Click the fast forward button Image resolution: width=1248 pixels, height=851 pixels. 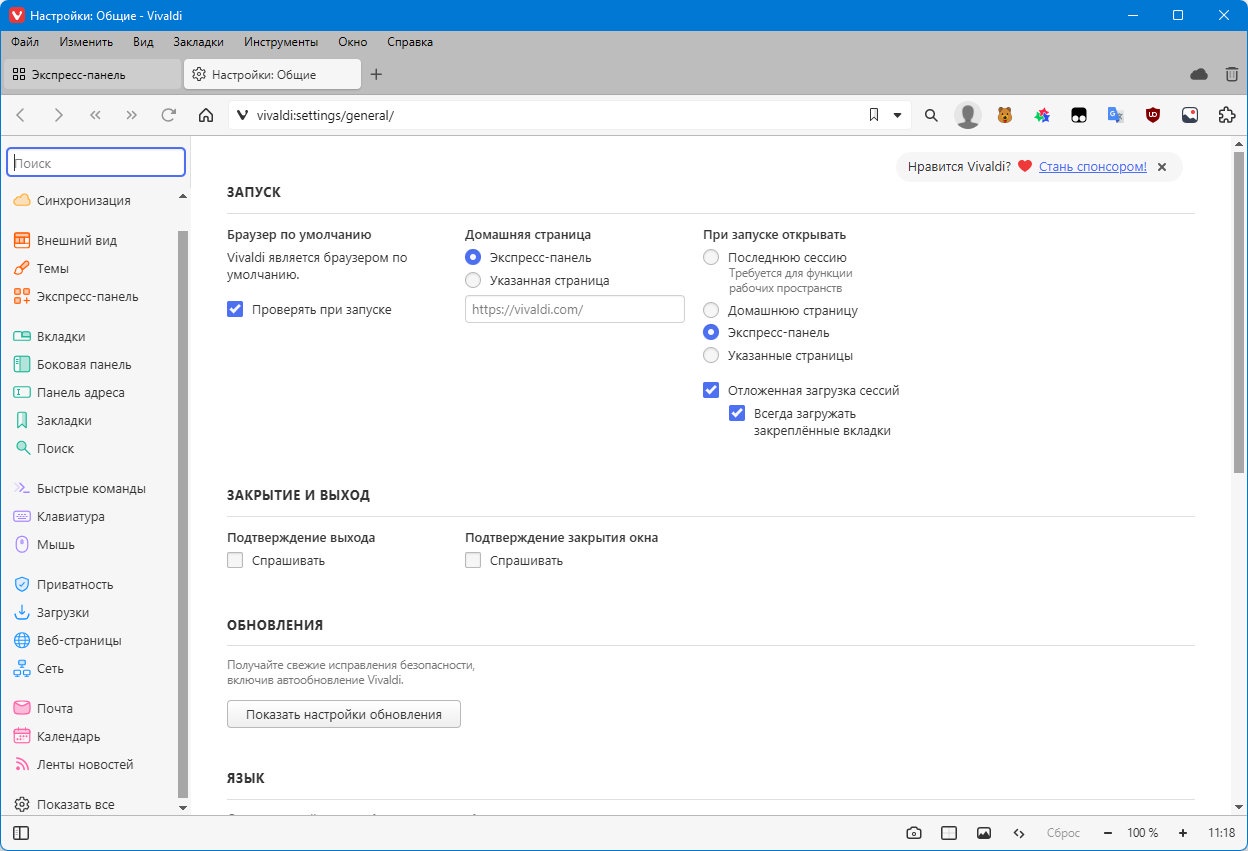[131, 115]
